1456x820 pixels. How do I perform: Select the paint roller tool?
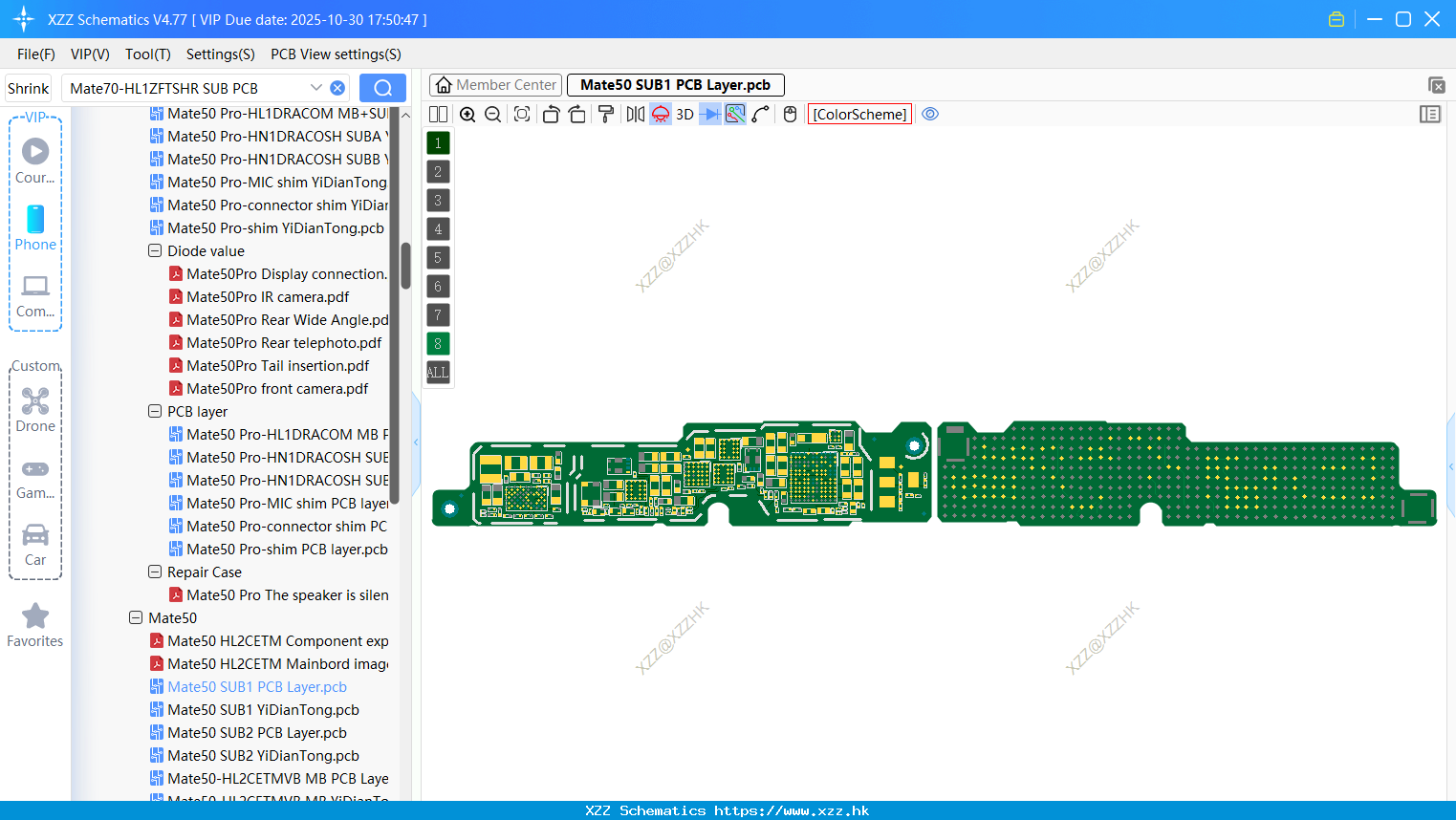coord(606,115)
